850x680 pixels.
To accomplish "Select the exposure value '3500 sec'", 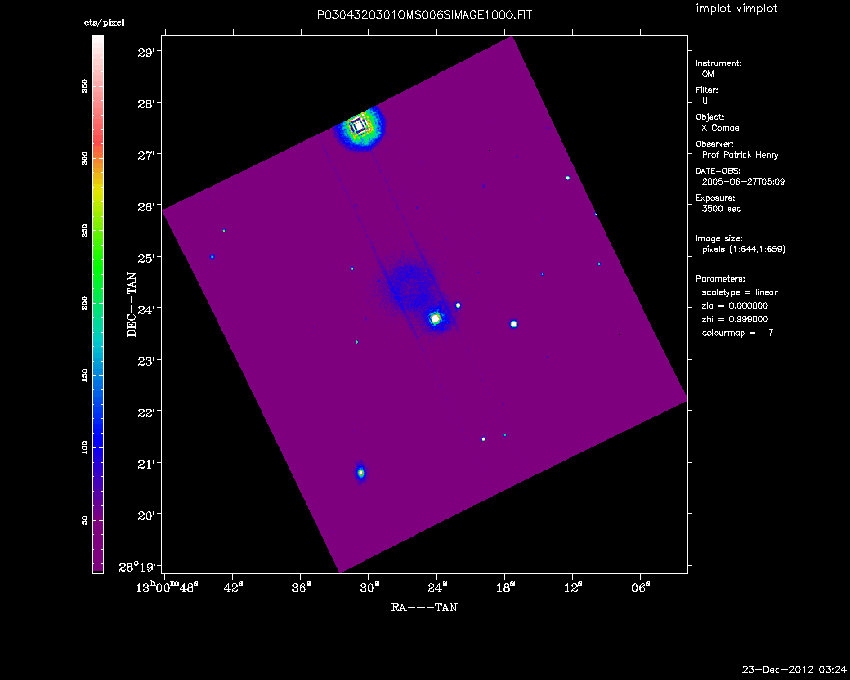I will click(721, 209).
